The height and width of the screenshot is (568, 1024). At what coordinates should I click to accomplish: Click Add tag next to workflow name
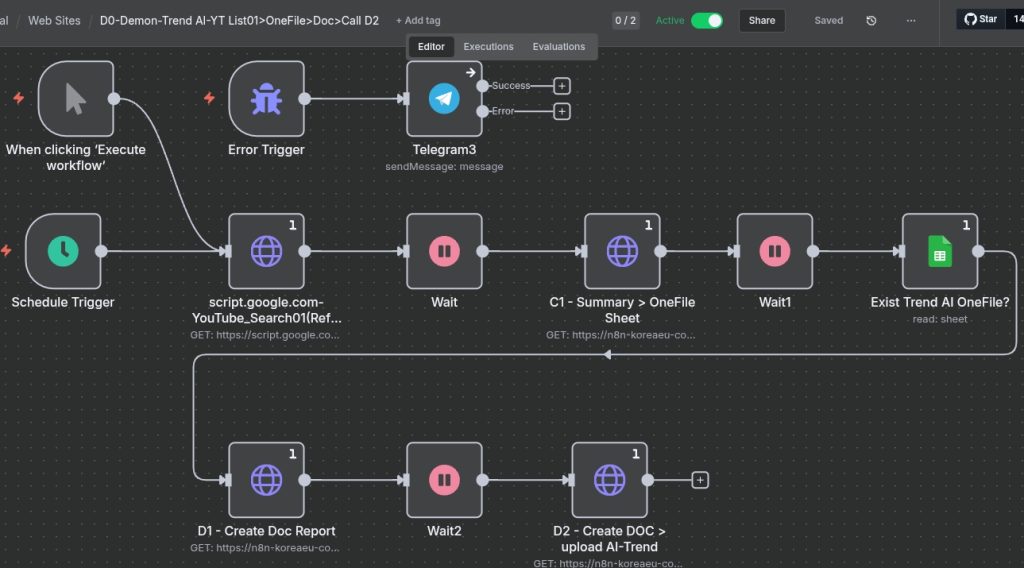point(418,20)
